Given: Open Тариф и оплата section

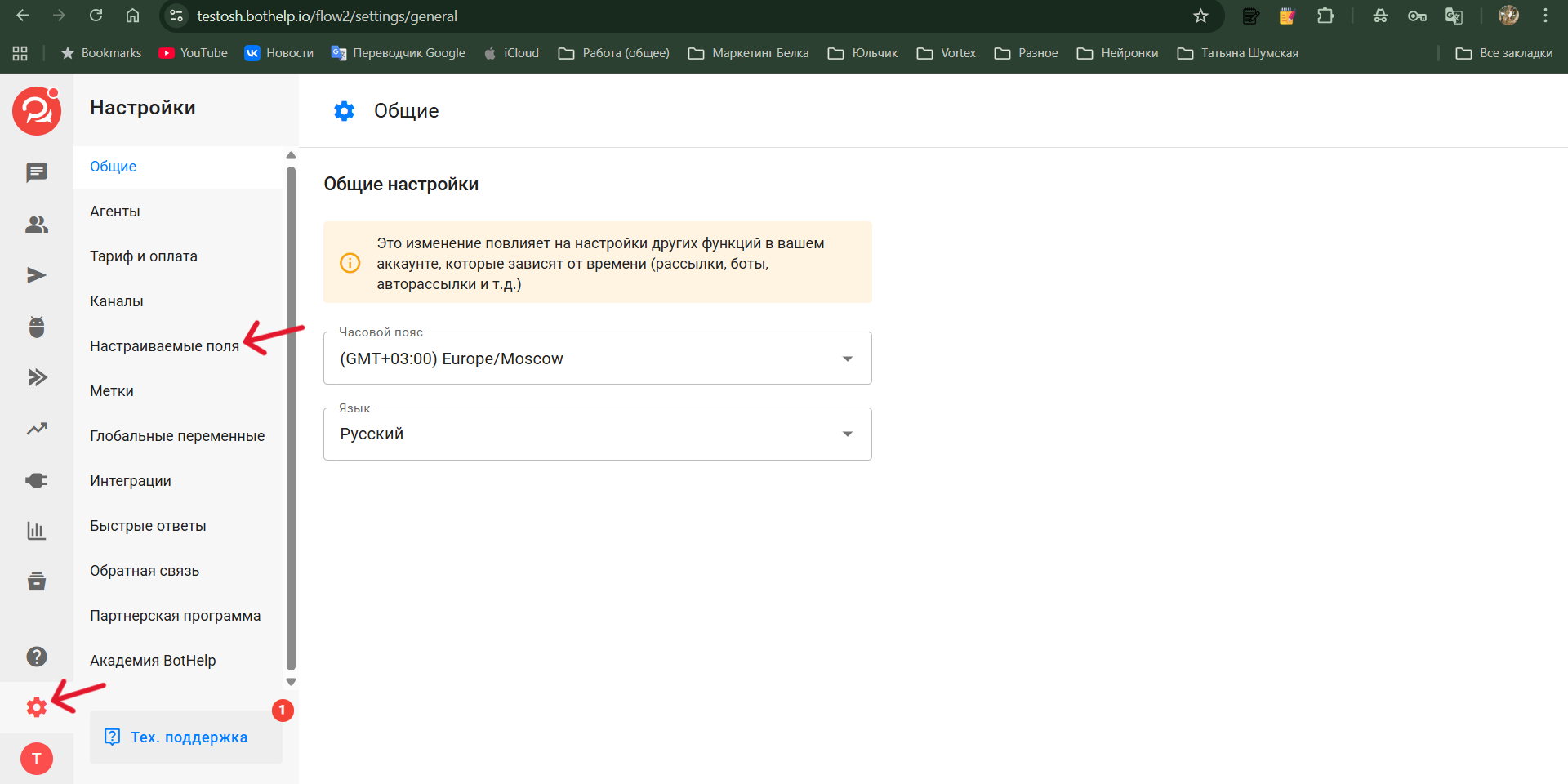Looking at the screenshot, I should coord(144,256).
